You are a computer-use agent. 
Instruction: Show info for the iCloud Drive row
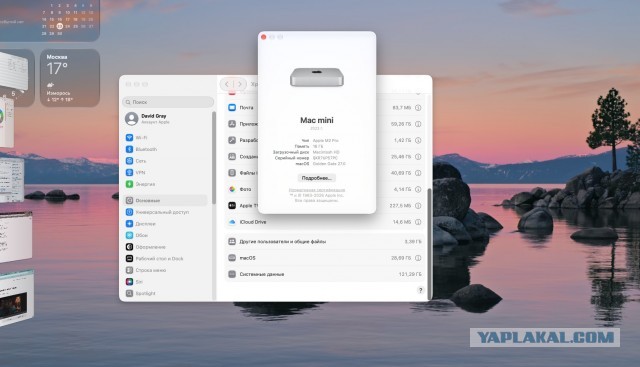point(418,222)
